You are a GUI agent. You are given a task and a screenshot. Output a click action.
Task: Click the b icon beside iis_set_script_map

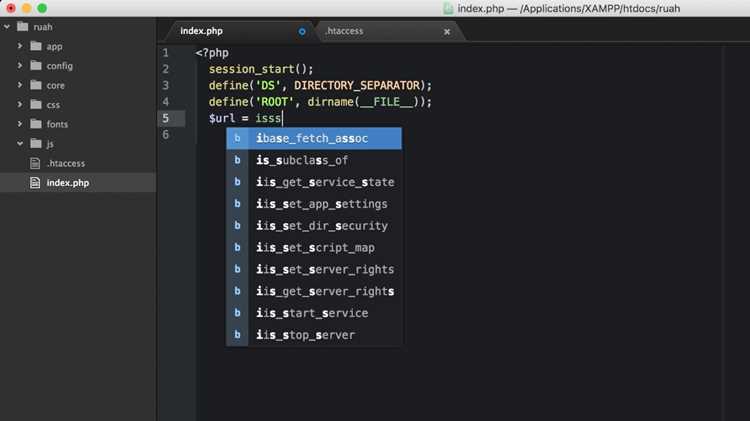pyautogui.click(x=237, y=247)
